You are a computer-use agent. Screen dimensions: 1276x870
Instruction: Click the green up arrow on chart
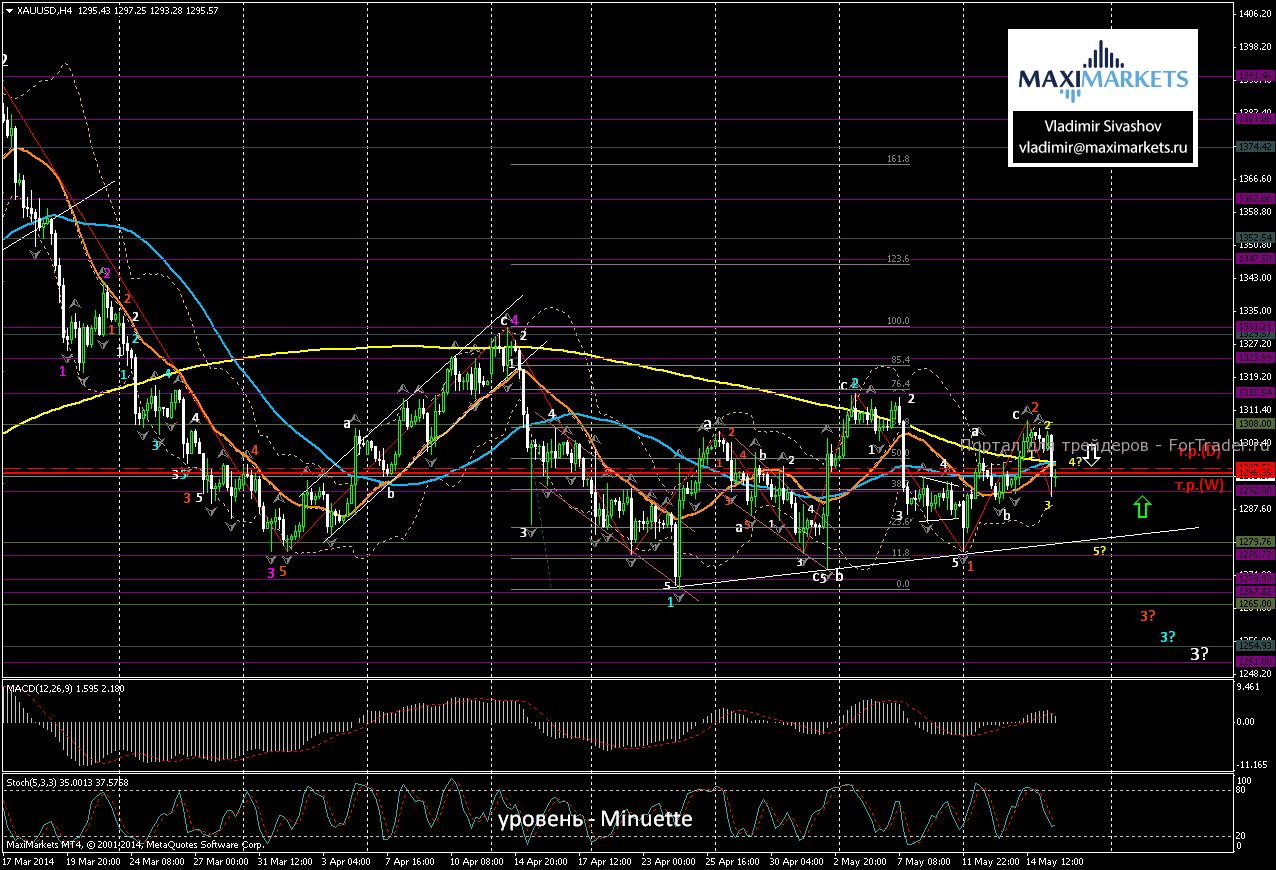[1142, 507]
